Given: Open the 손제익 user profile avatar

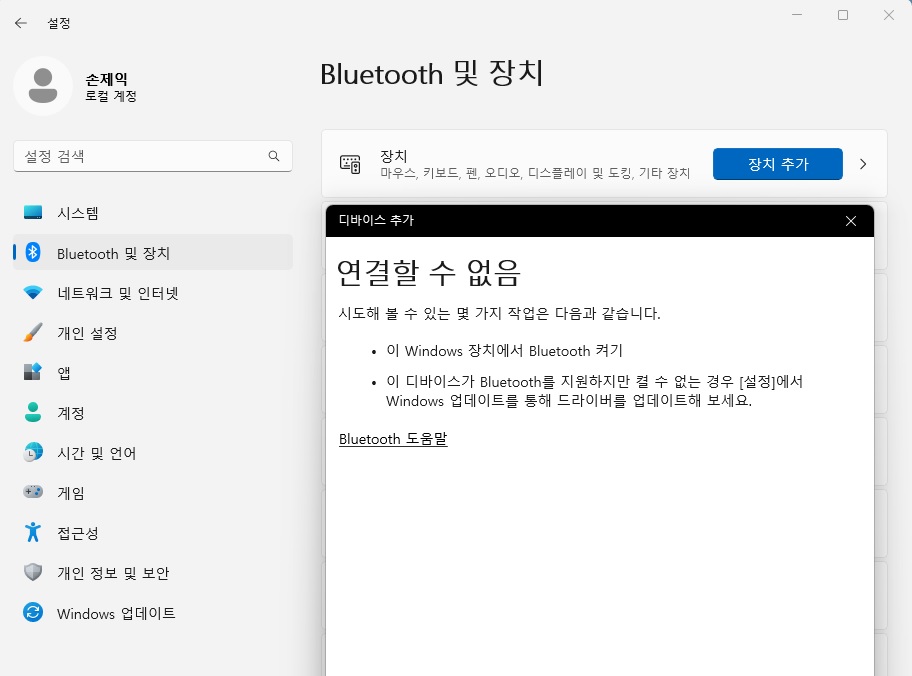Looking at the screenshot, I should (x=42, y=86).
